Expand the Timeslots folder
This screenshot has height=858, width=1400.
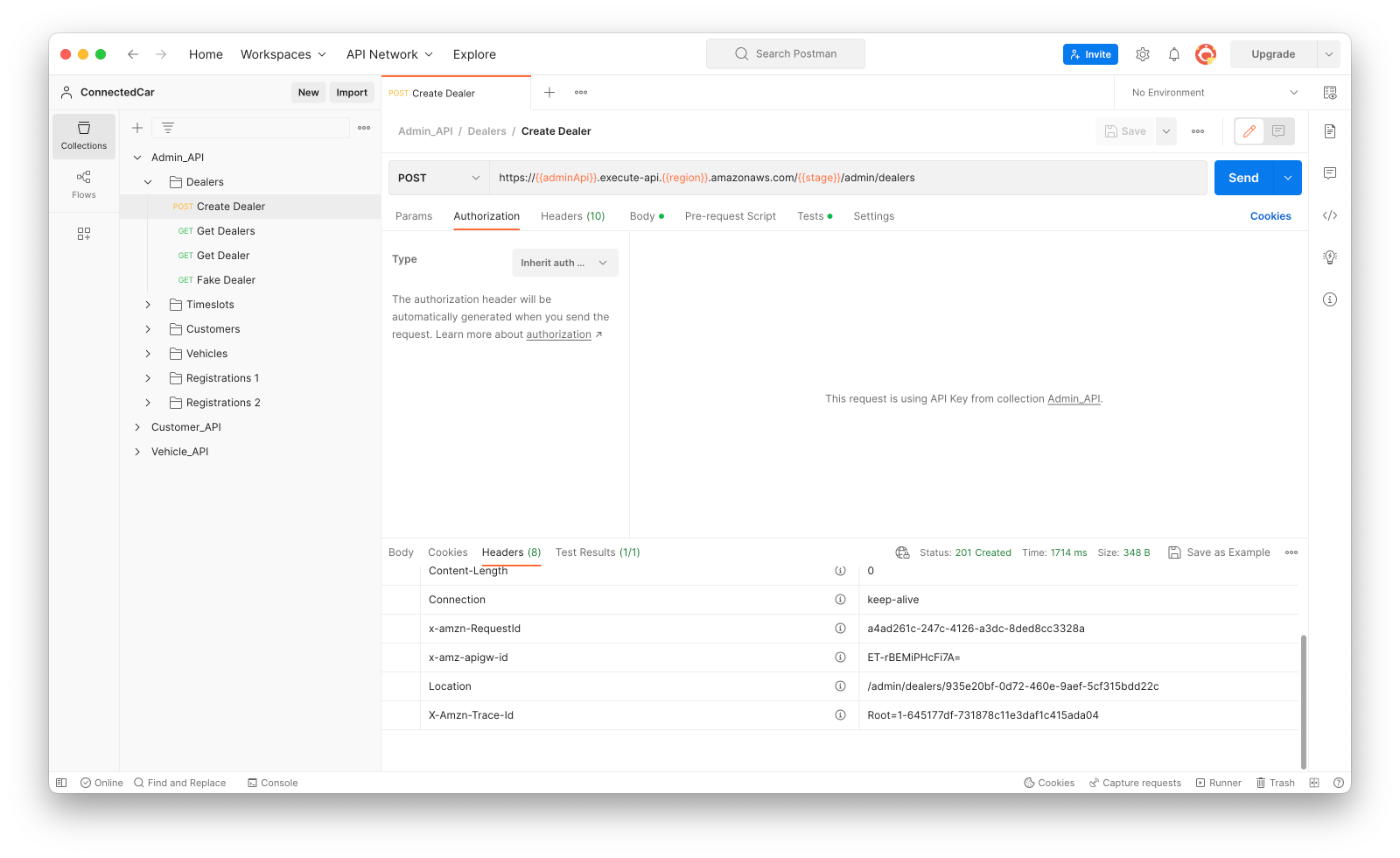click(x=148, y=305)
